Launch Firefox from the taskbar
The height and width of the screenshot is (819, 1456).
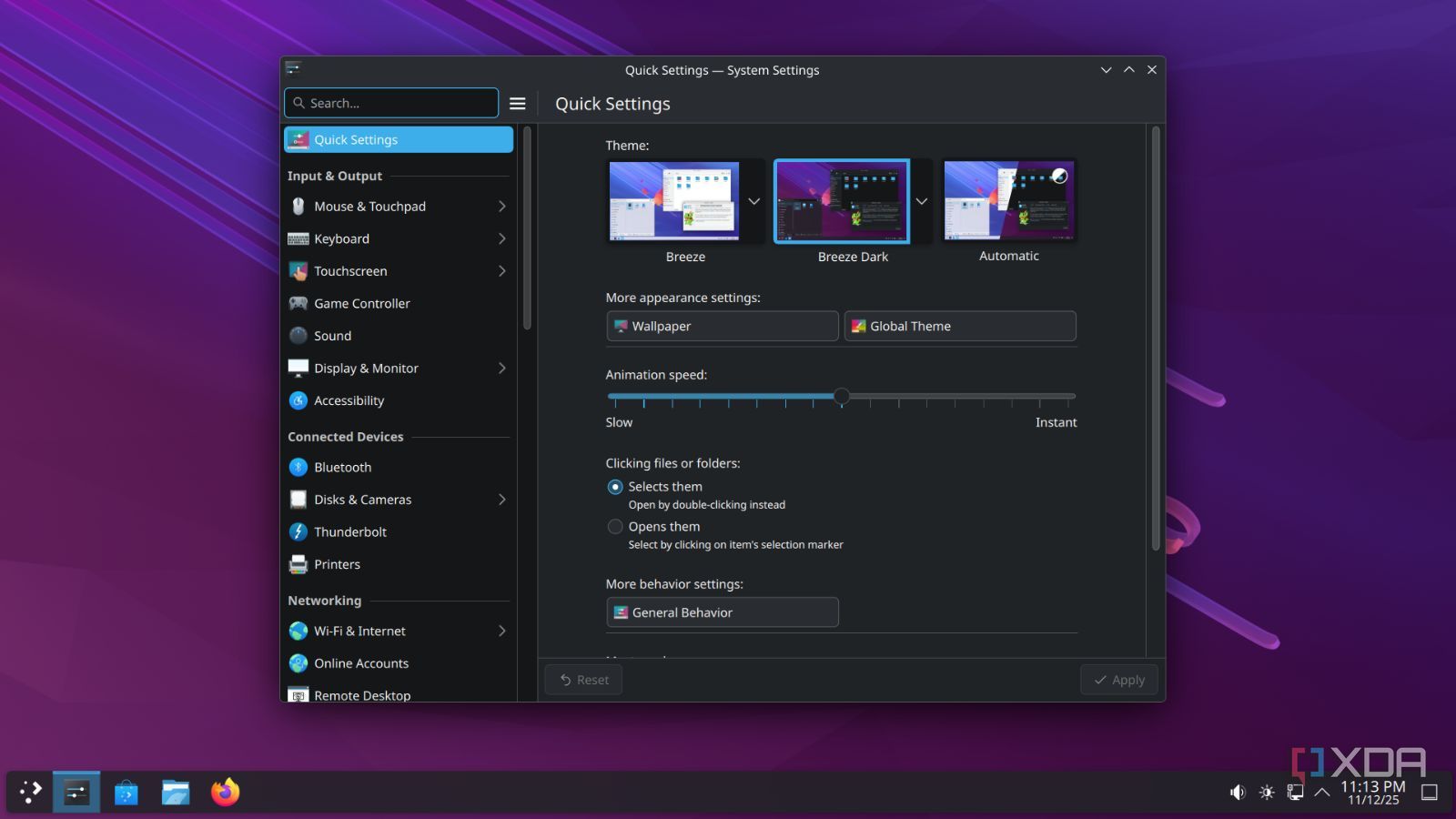tap(225, 792)
